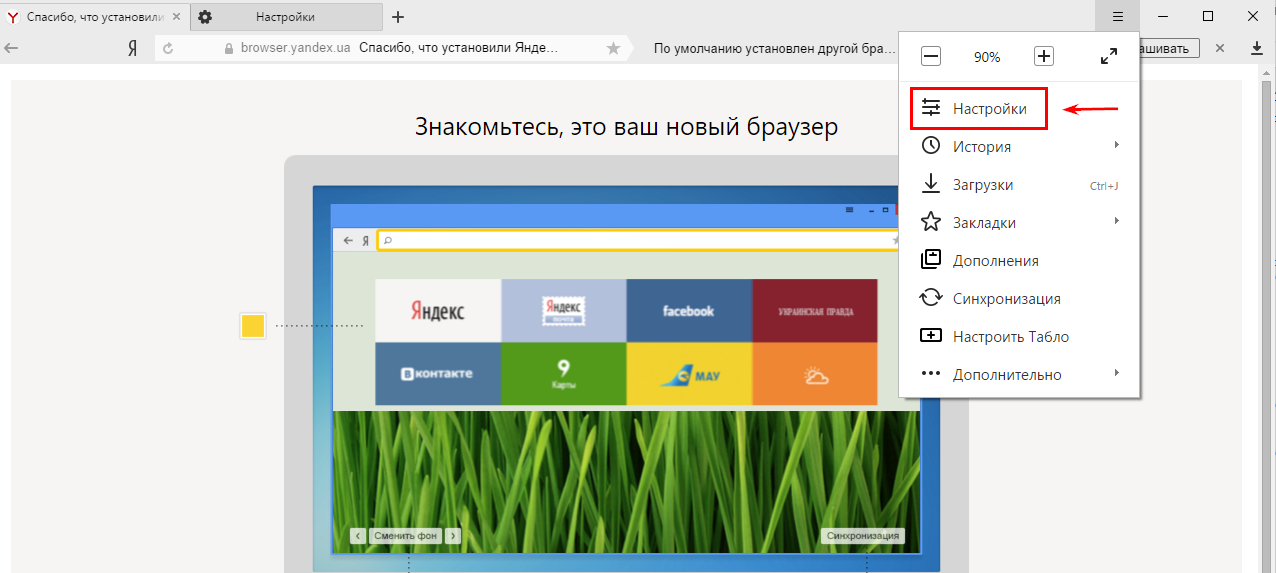Viewport: 1276px width, 573px height.
Task: Select Настроить Табло menu item
Action: pyautogui.click(x=1010, y=337)
